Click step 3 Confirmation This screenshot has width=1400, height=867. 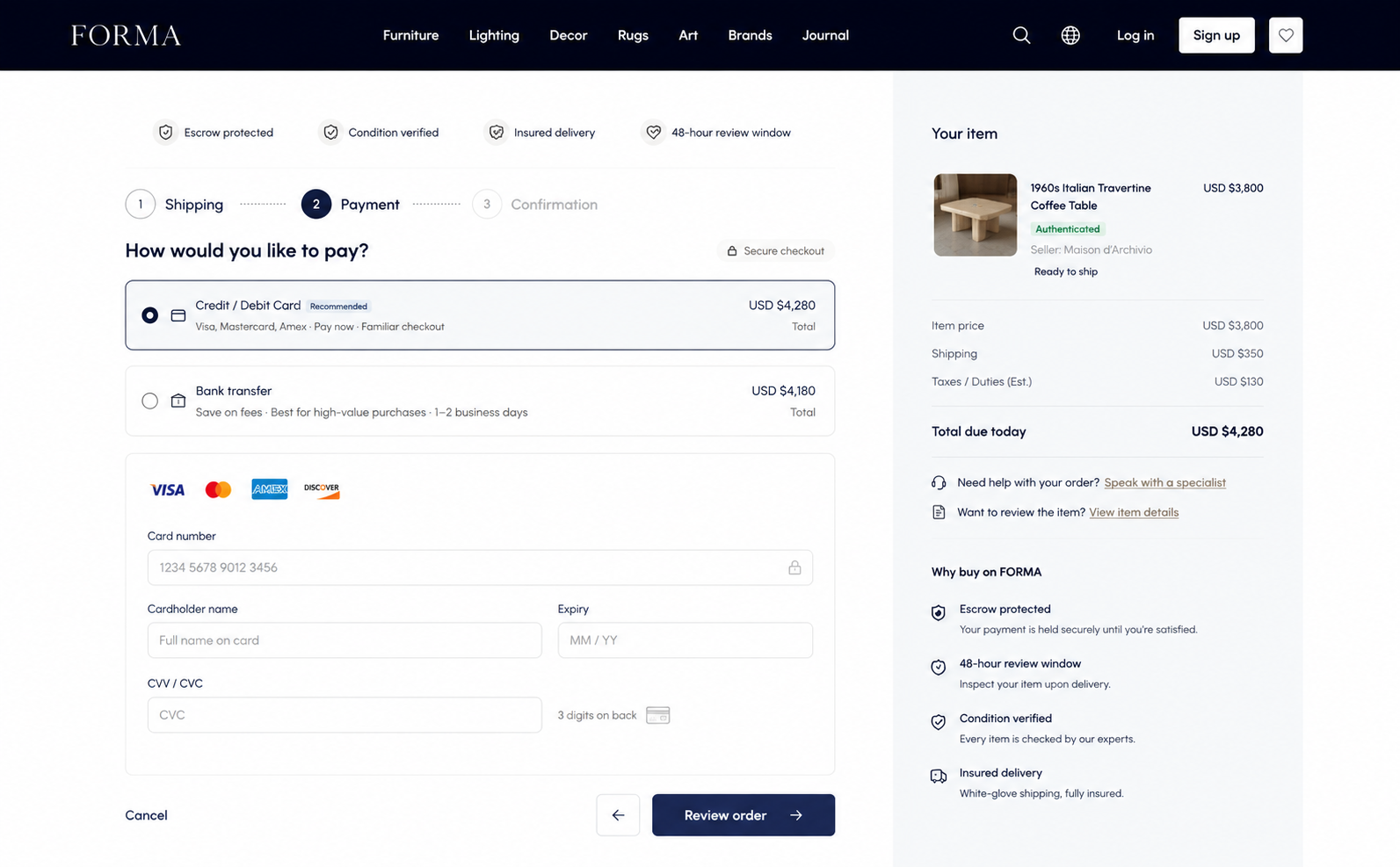535,205
